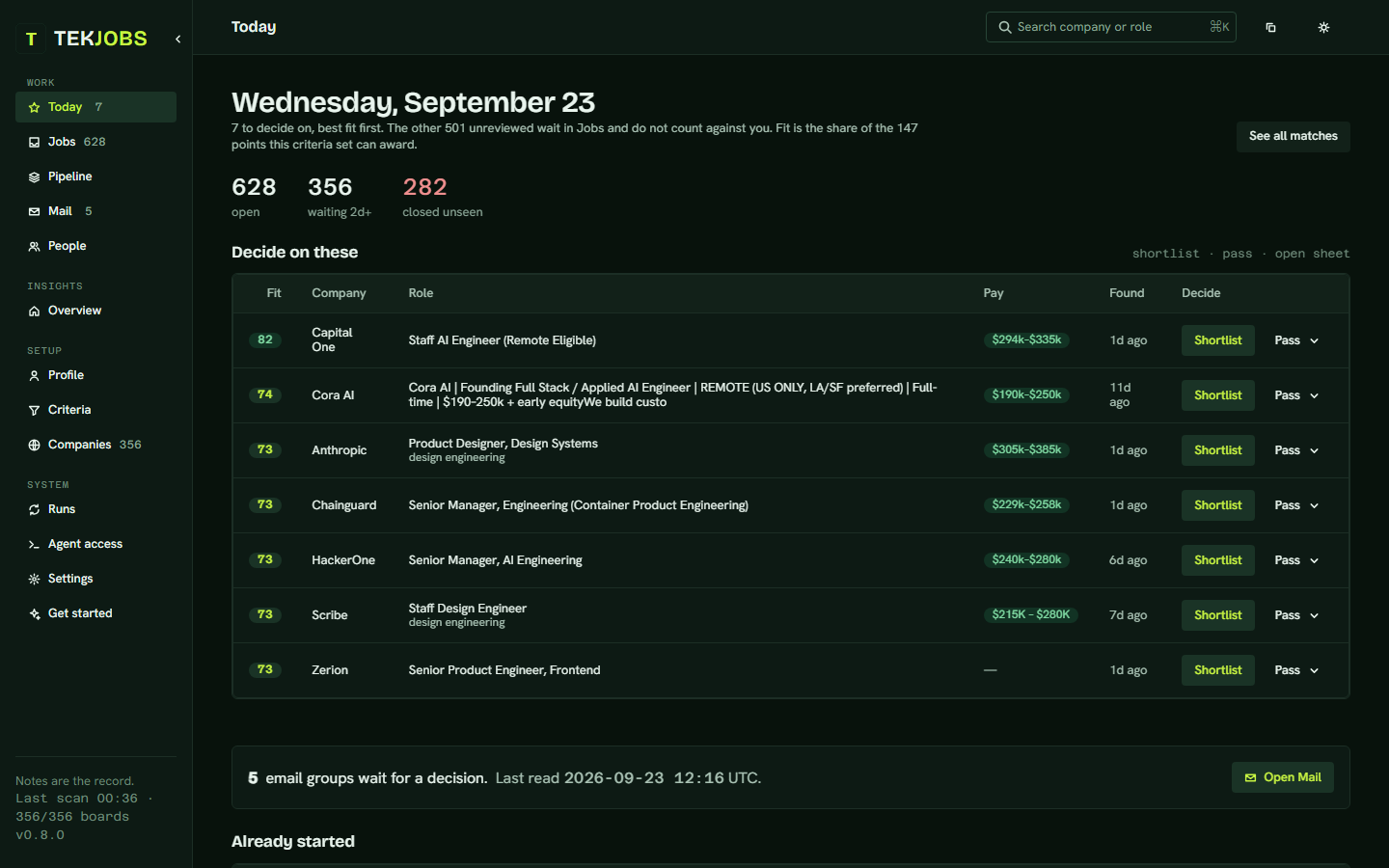Viewport: 1389px width, 868px height.
Task: Expand Pass options for Anthropic
Action: click(x=1314, y=450)
